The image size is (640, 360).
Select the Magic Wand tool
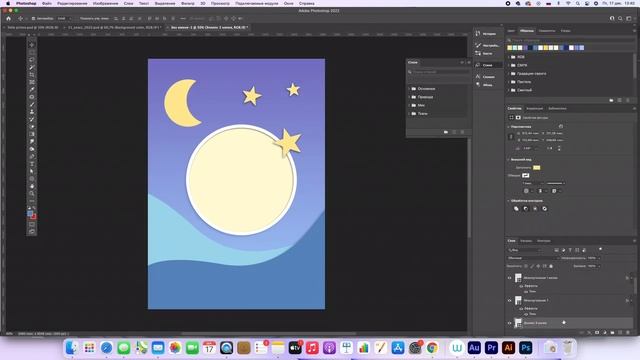(x=32, y=67)
